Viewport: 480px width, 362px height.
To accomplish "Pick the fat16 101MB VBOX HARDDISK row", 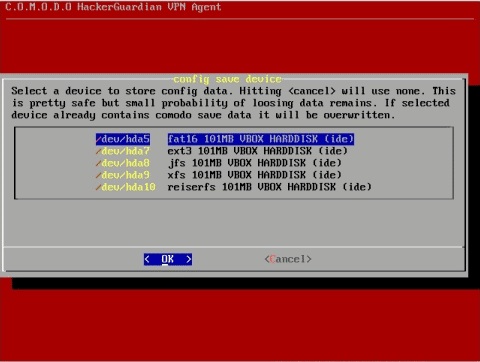I will tap(261, 139).
